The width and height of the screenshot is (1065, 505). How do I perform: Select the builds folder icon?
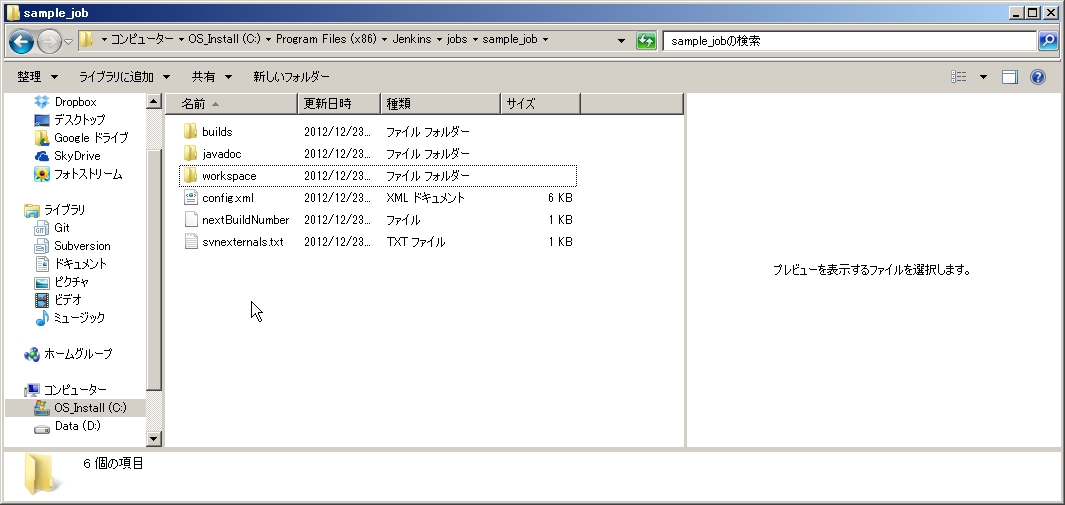tap(190, 132)
